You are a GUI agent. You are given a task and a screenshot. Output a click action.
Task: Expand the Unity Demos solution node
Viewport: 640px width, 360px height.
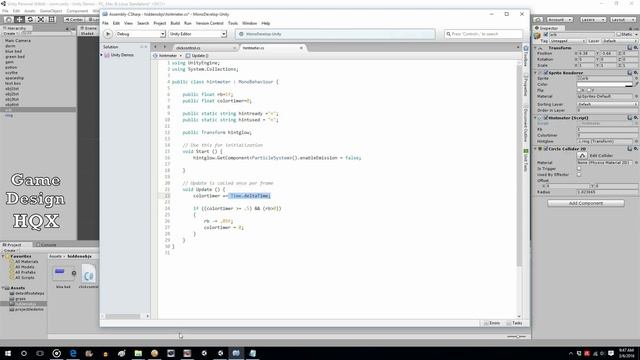pos(102,55)
